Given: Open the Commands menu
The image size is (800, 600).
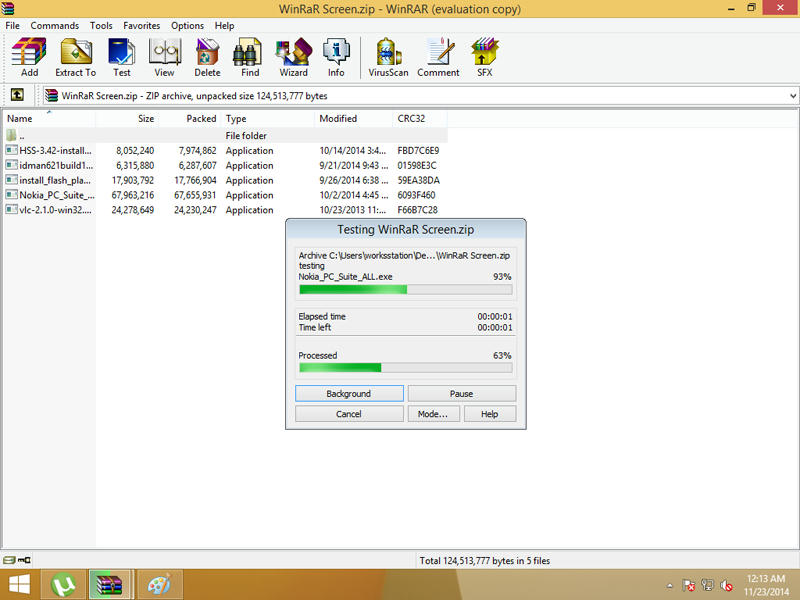Looking at the screenshot, I should click(55, 26).
